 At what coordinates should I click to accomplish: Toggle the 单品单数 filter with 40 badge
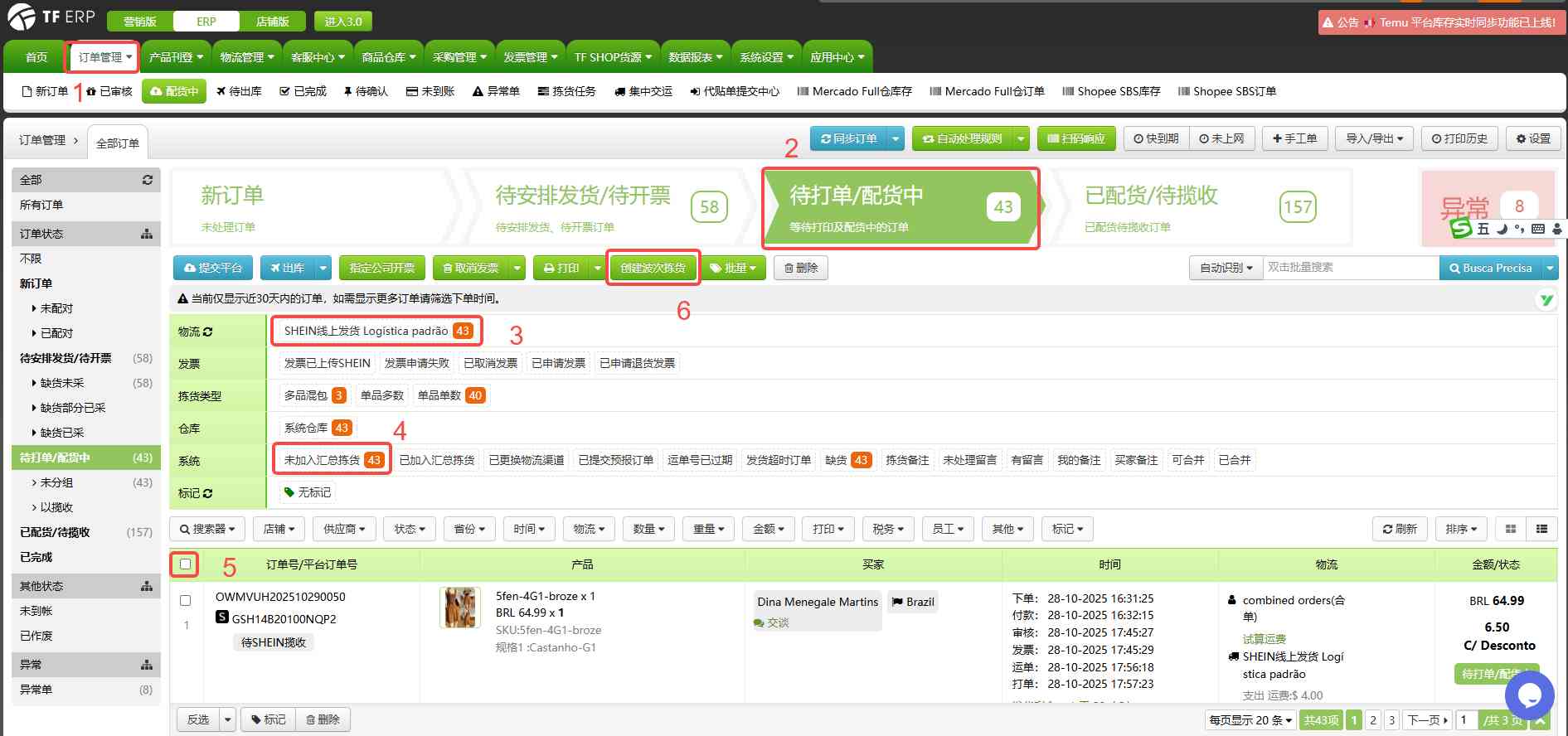tap(451, 395)
